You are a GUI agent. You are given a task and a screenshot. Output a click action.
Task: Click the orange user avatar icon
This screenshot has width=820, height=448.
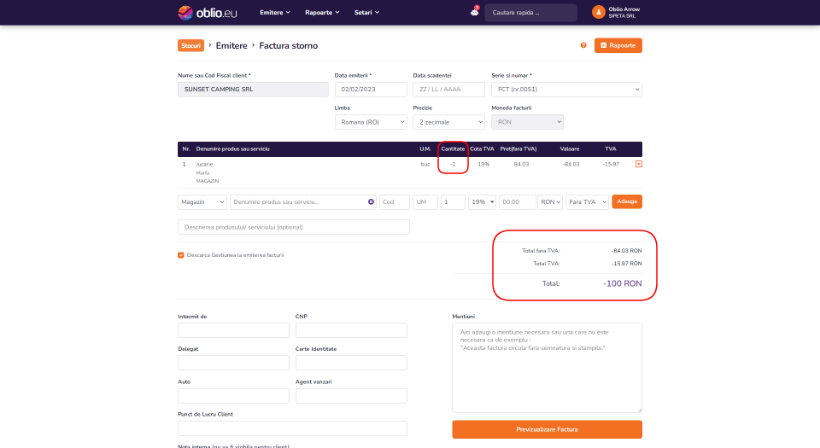(x=598, y=12)
